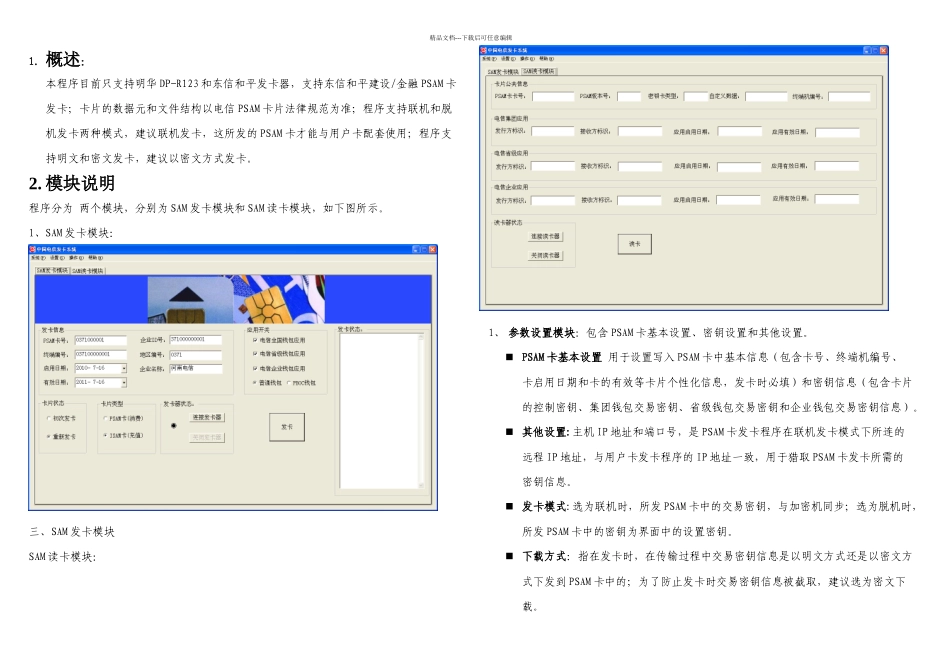Viewport: 950px width, 672px height.
Task: Click 应用有效日期 field under 电信集团应用
Action: tap(837, 132)
